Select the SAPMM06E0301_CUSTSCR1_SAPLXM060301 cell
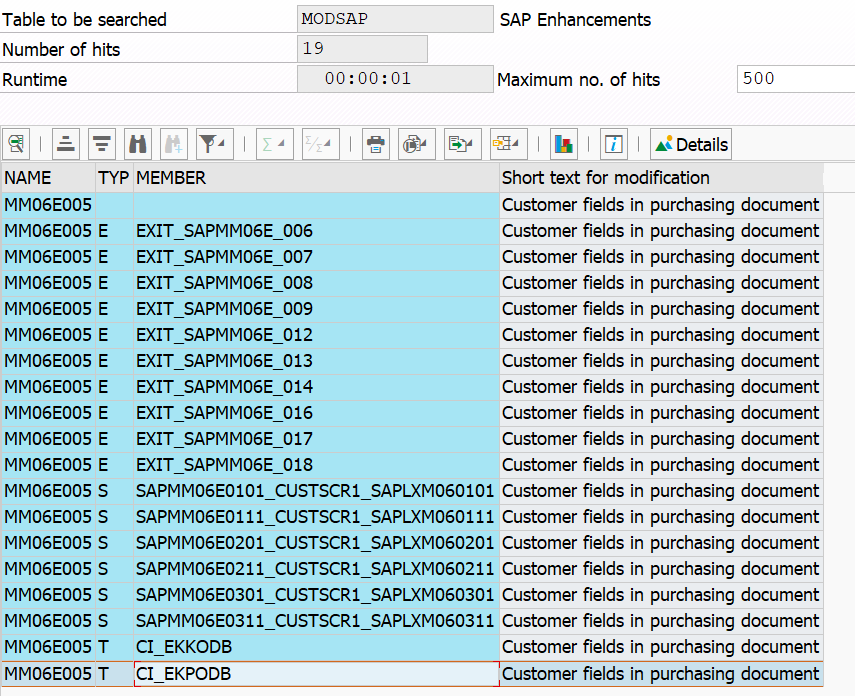The width and height of the screenshot is (855, 696). tap(316, 595)
